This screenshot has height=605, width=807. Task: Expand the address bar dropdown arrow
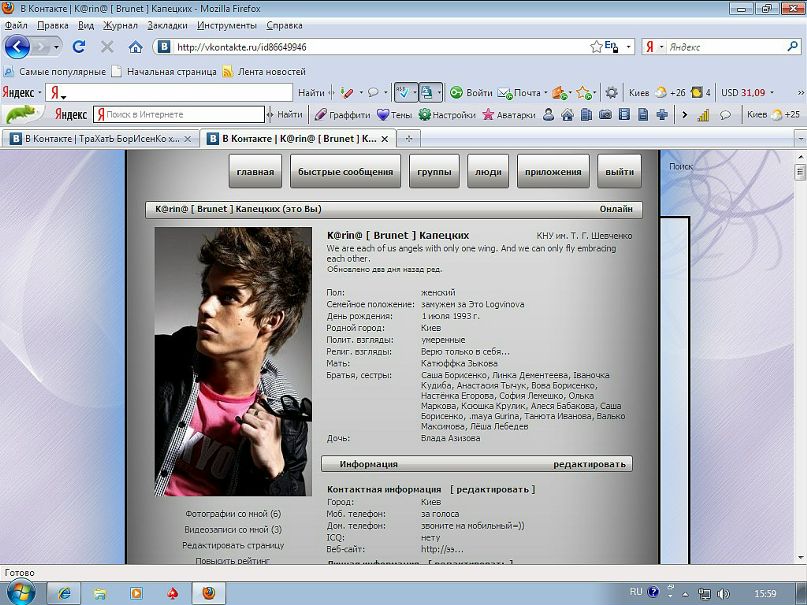(x=628, y=47)
